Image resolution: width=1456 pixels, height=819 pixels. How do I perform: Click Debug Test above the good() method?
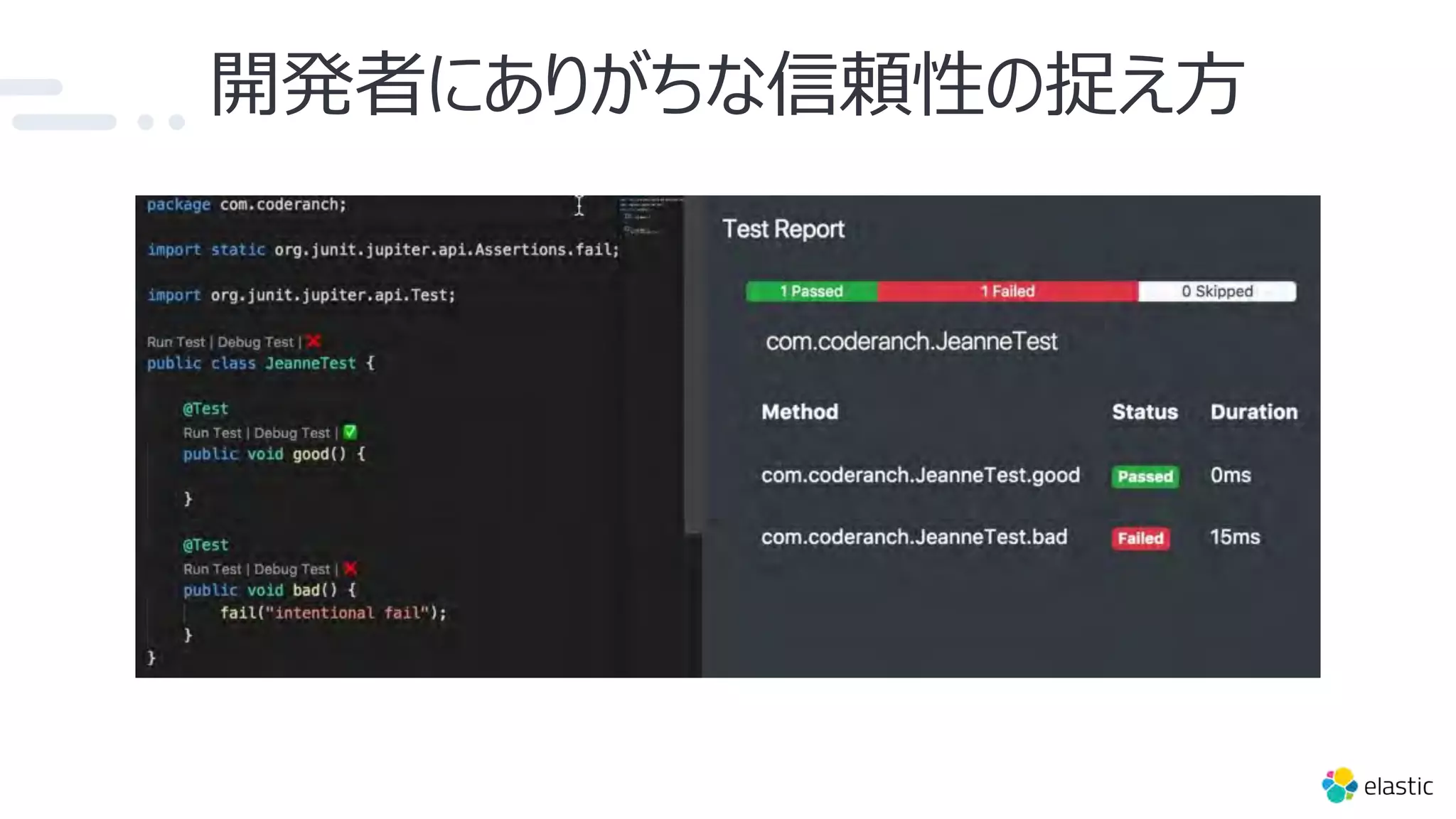pyautogui.click(x=291, y=433)
